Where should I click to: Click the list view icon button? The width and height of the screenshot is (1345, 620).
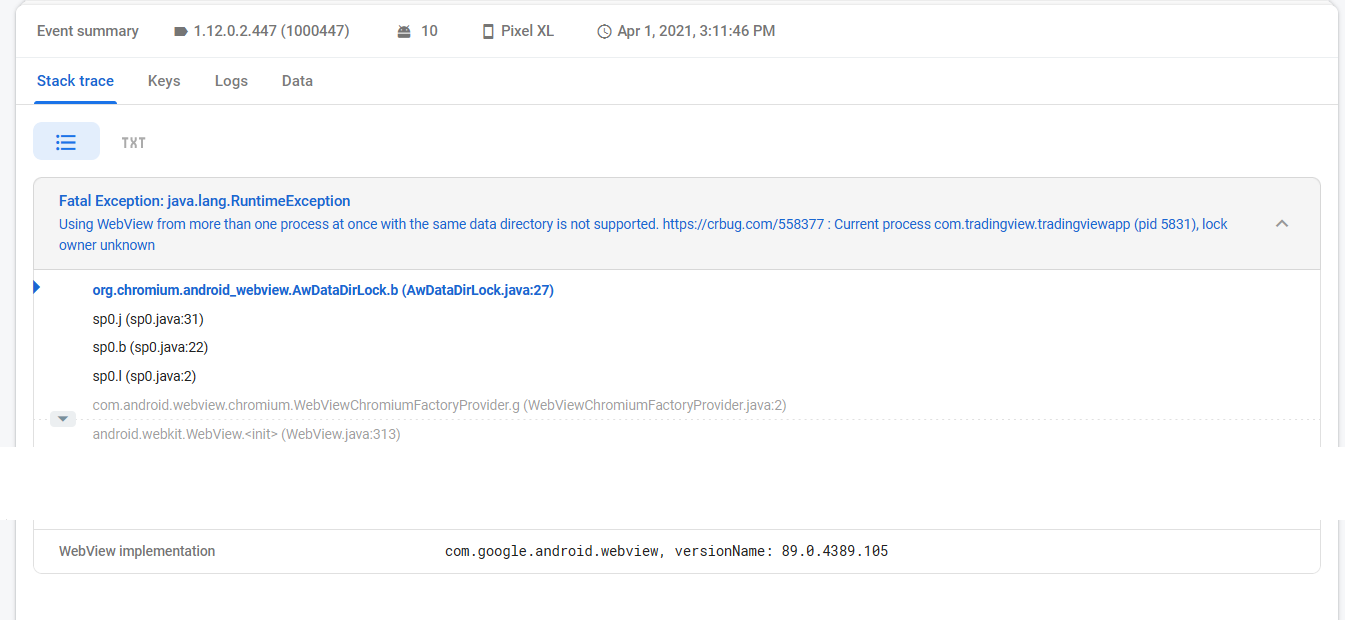click(x=66, y=142)
